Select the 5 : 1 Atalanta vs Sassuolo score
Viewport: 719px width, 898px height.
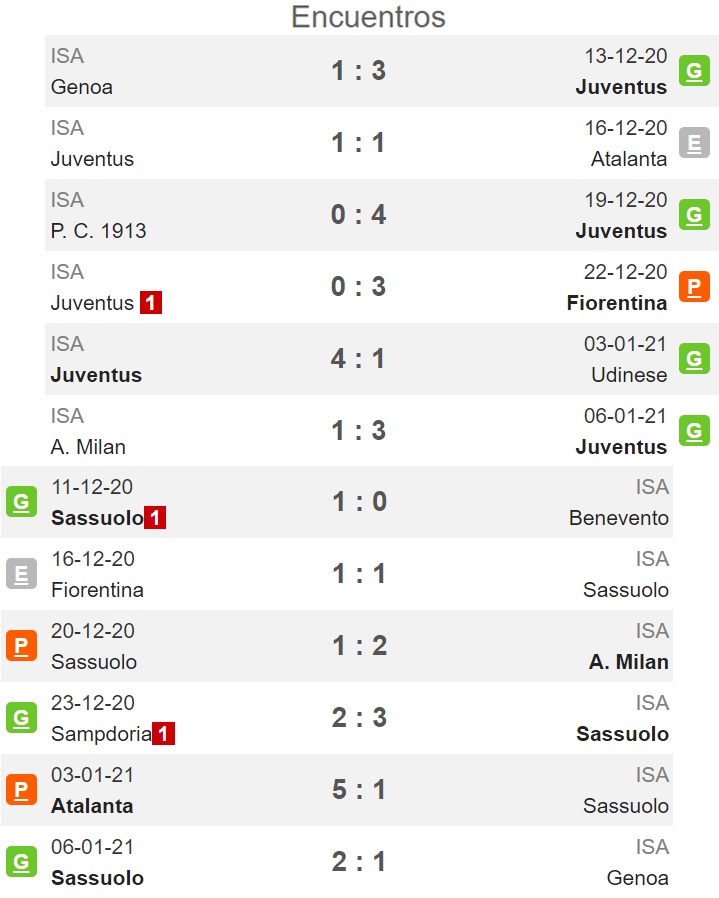coord(359,790)
